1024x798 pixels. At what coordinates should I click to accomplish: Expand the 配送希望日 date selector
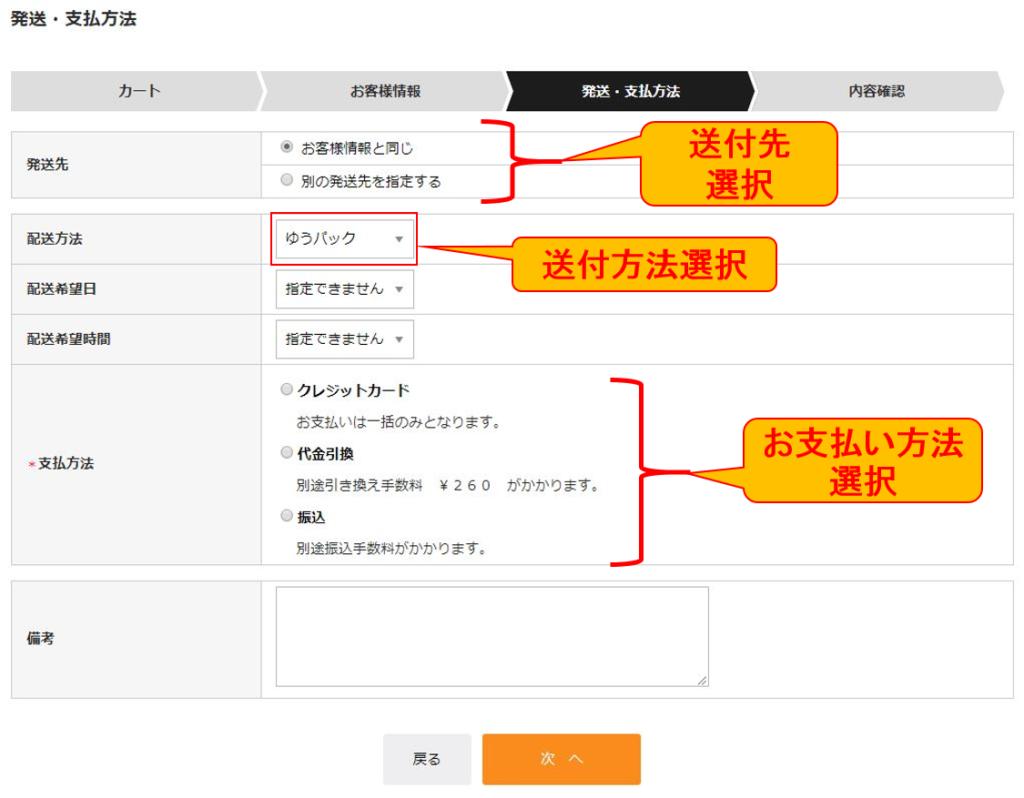[x=344, y=289]
